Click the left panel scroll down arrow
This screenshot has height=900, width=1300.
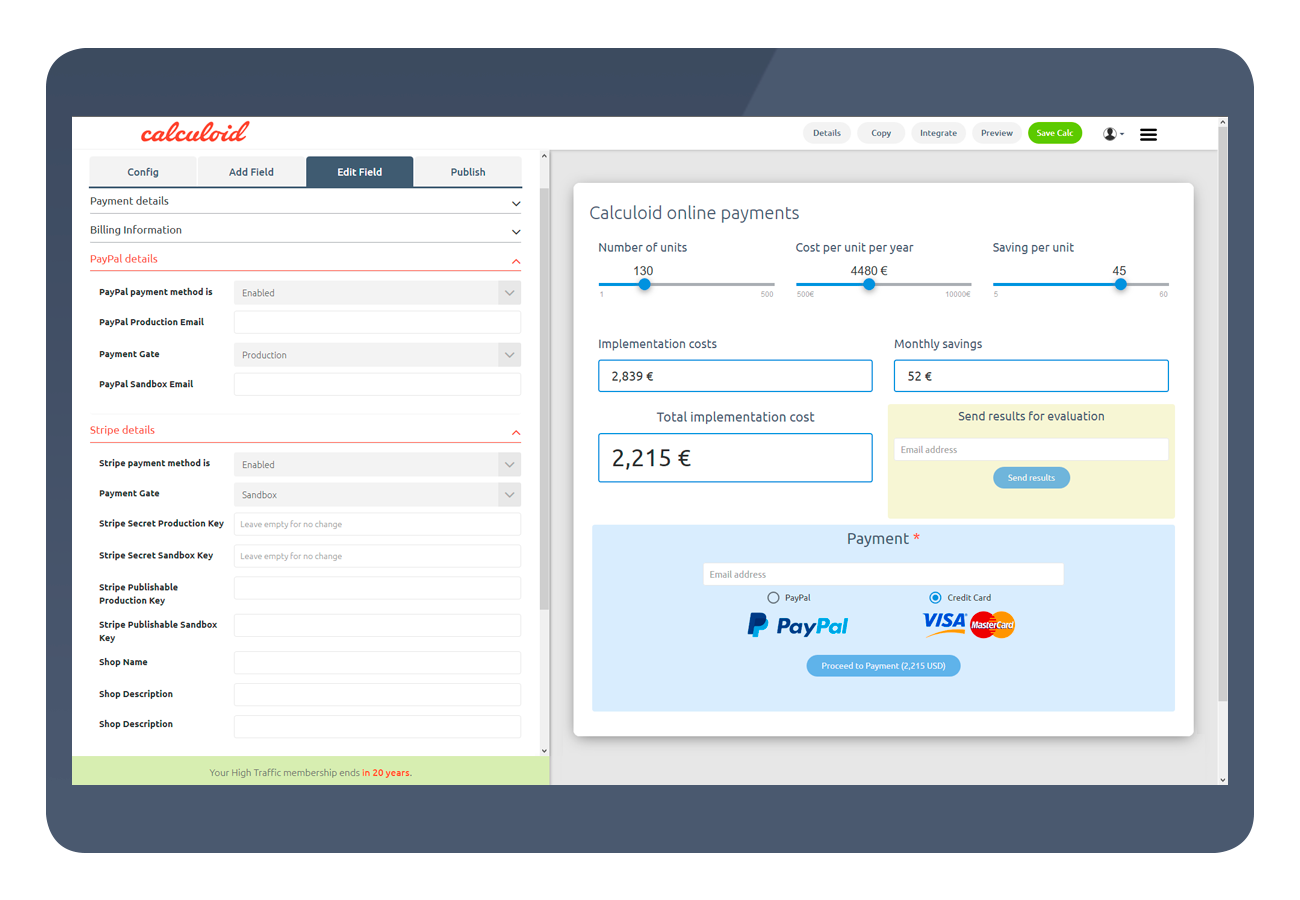(544, 750)
